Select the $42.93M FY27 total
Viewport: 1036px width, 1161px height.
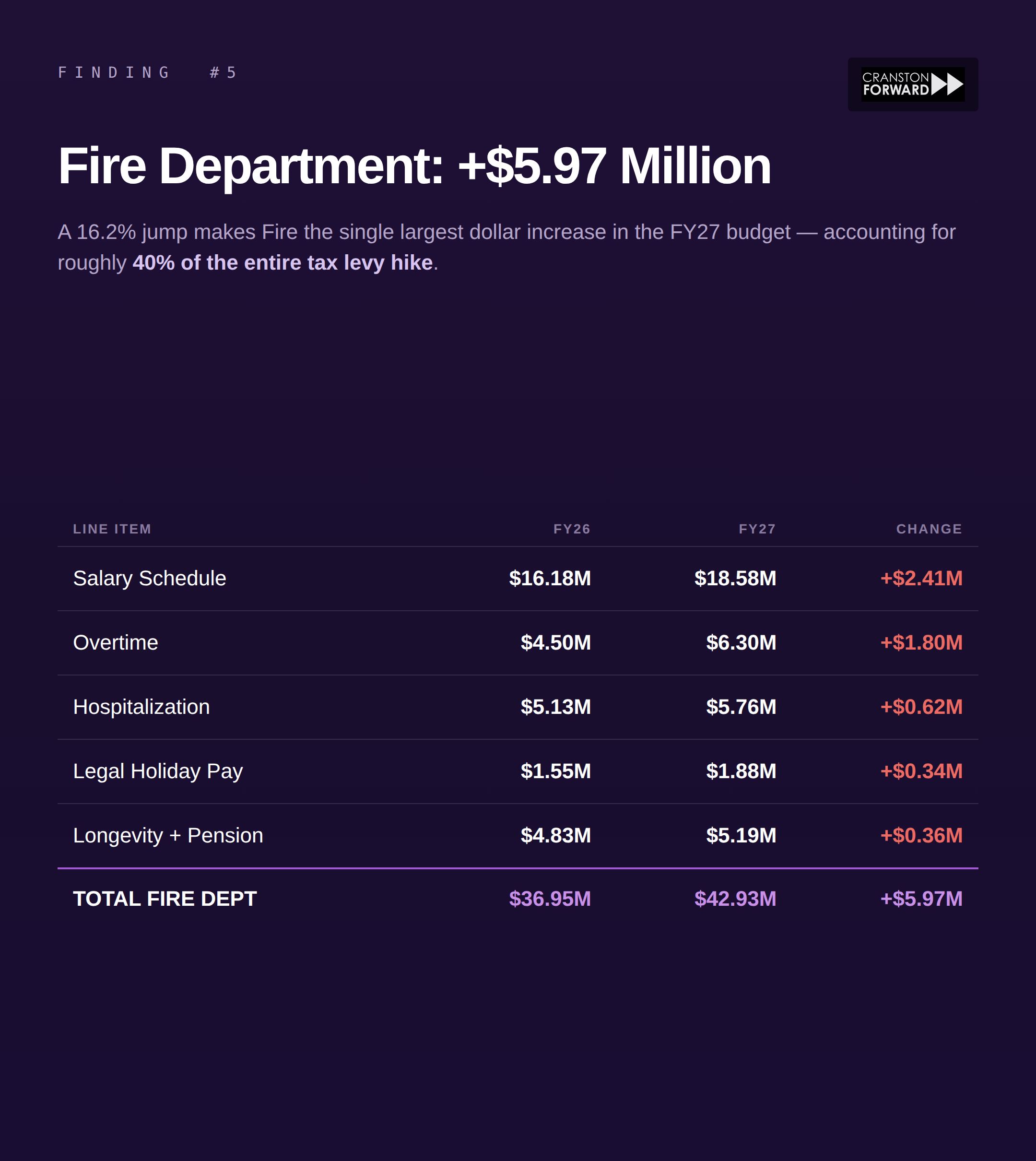734,899
